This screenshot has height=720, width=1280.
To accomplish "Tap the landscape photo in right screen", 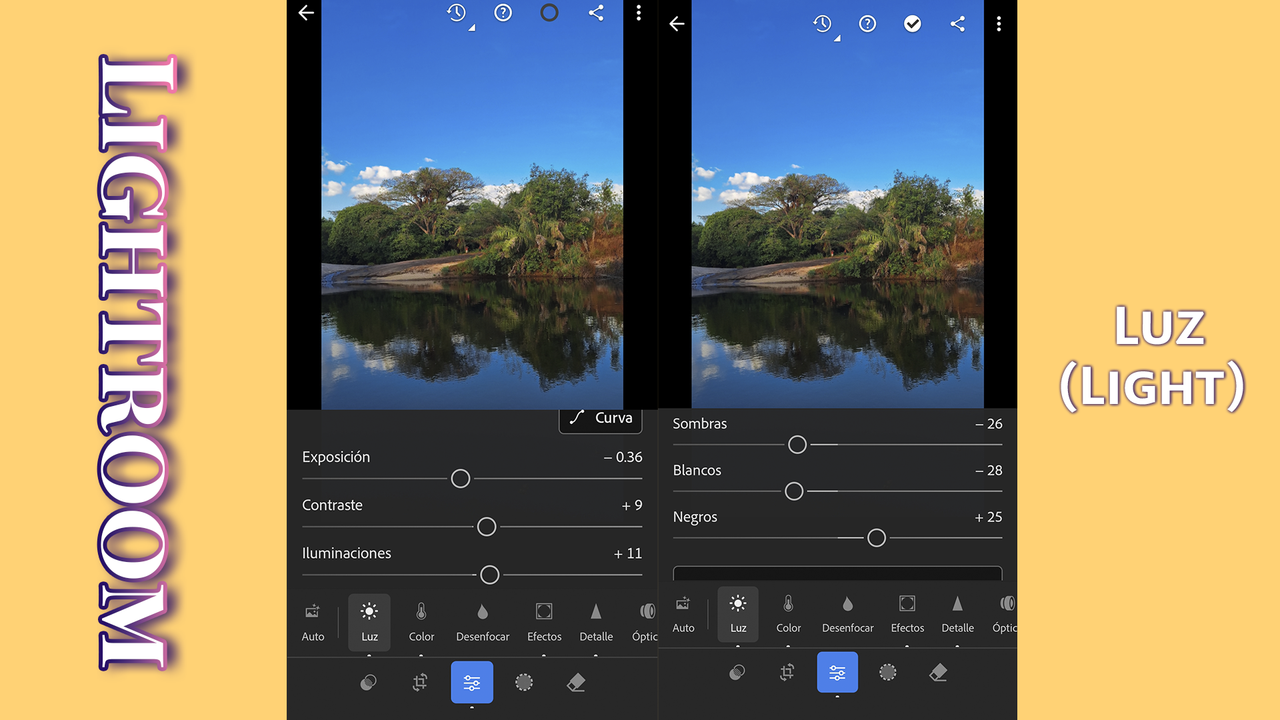I will [837, 204].
